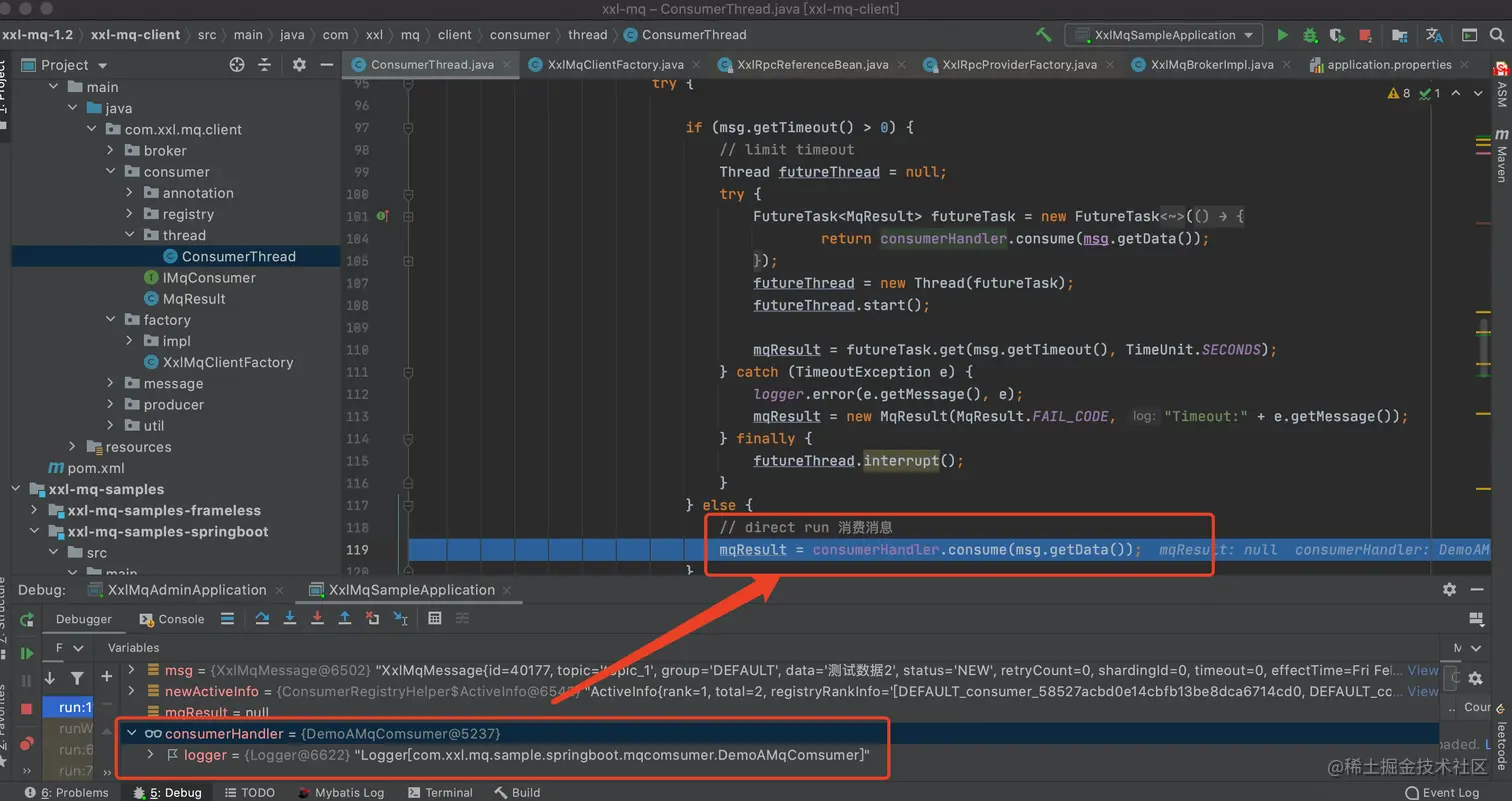1512x801 pixels.
Task: Open the TODO tool window
Action: [248, 792]
